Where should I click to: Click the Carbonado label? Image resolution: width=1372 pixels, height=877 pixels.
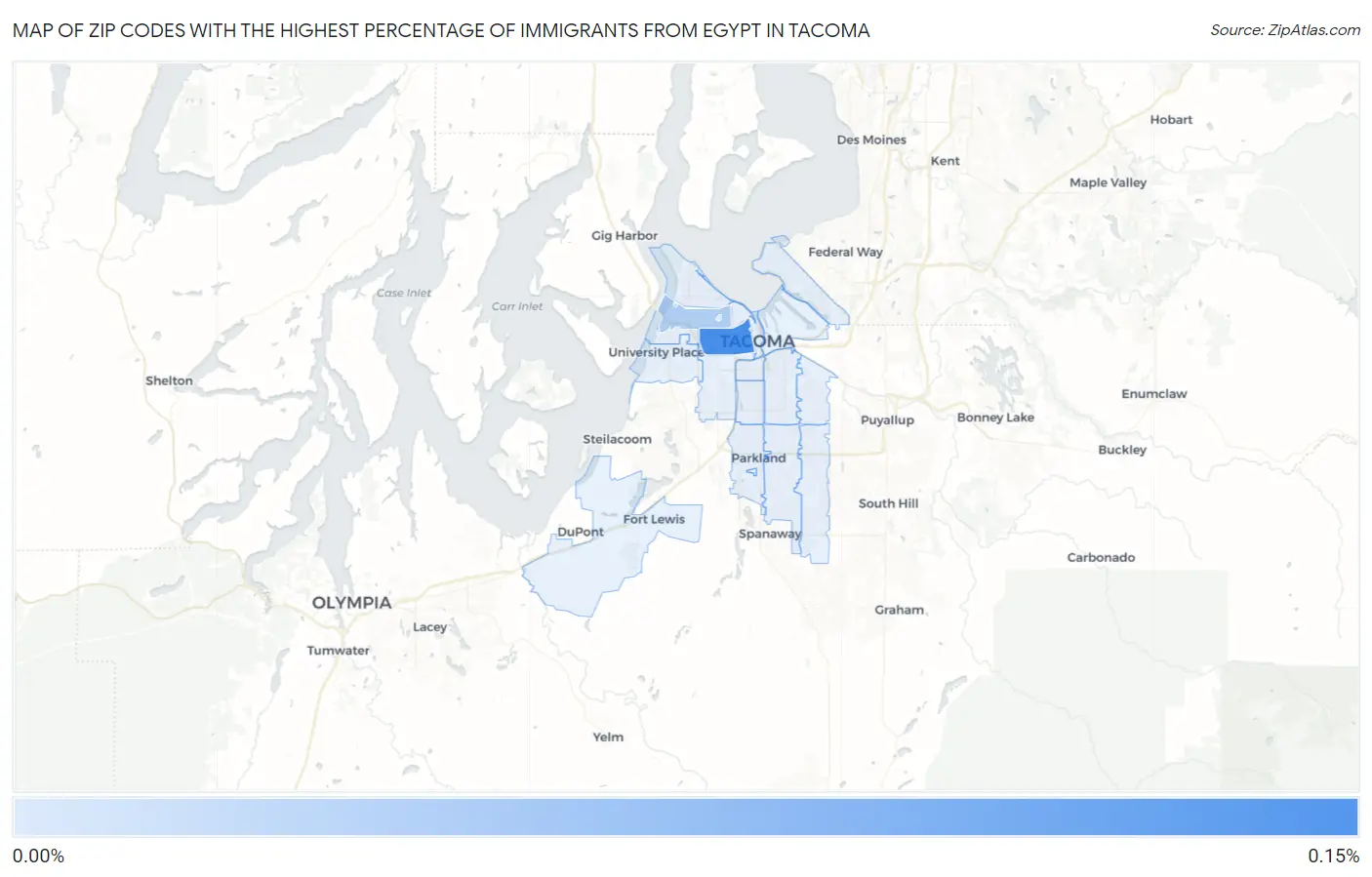pos(1101,558)
